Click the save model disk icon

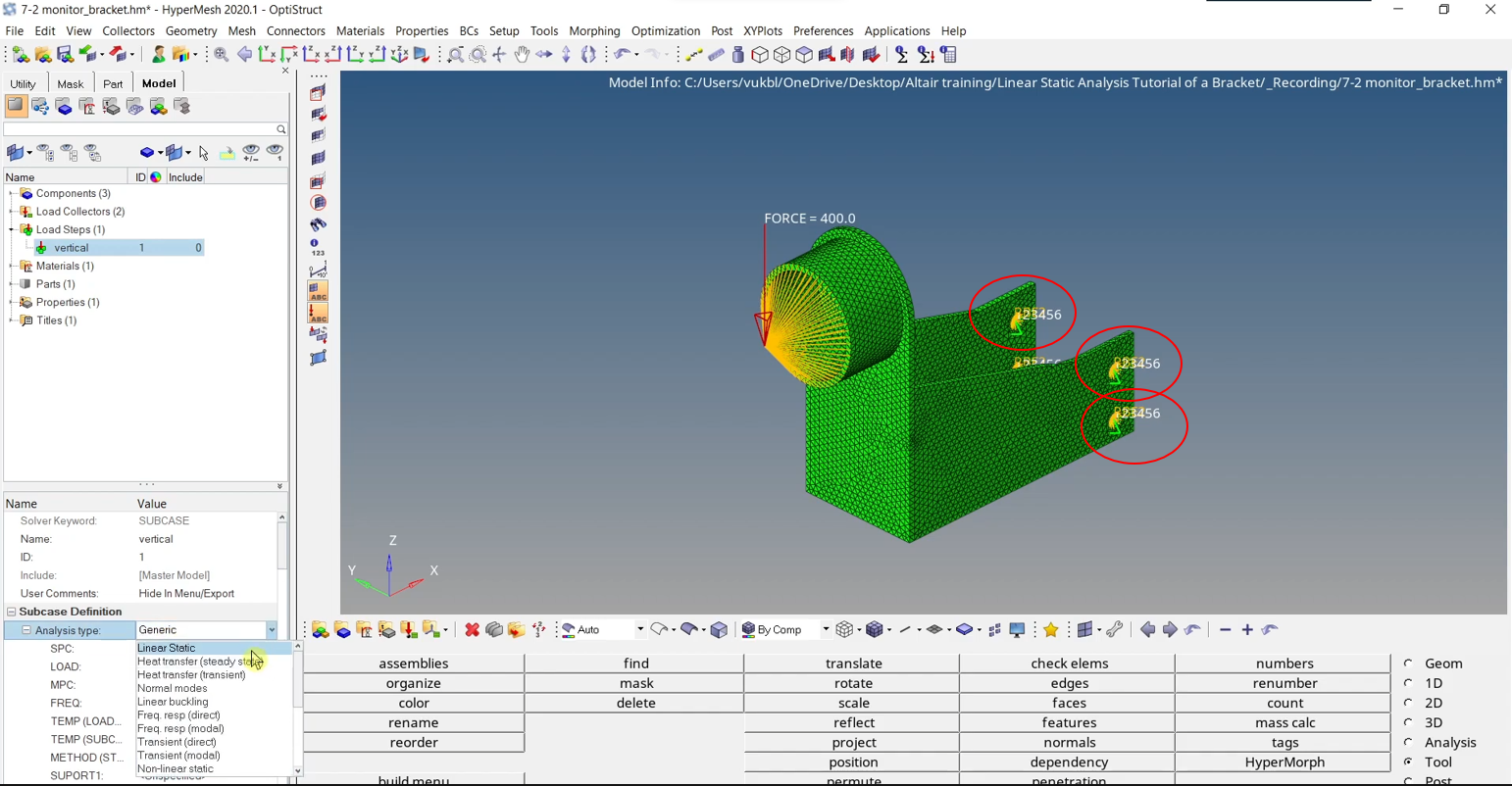tap(65, 55)
